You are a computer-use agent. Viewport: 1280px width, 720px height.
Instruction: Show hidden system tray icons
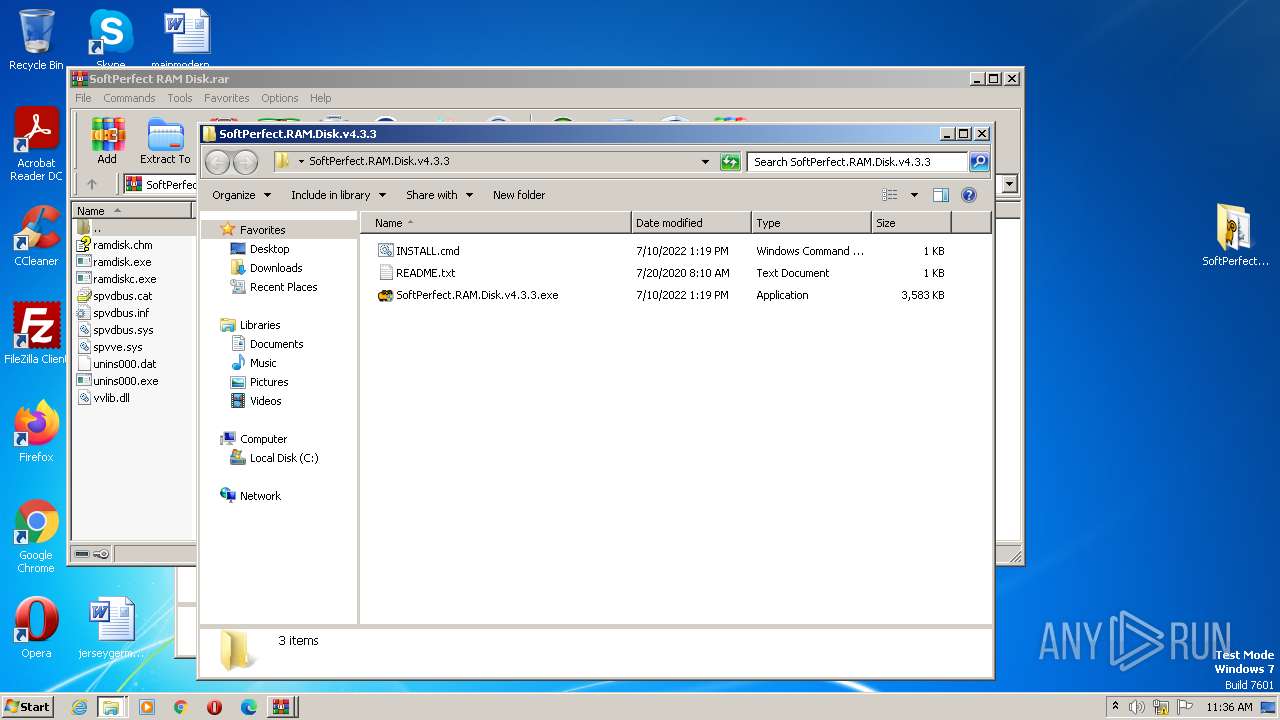tap(1115, 707)
